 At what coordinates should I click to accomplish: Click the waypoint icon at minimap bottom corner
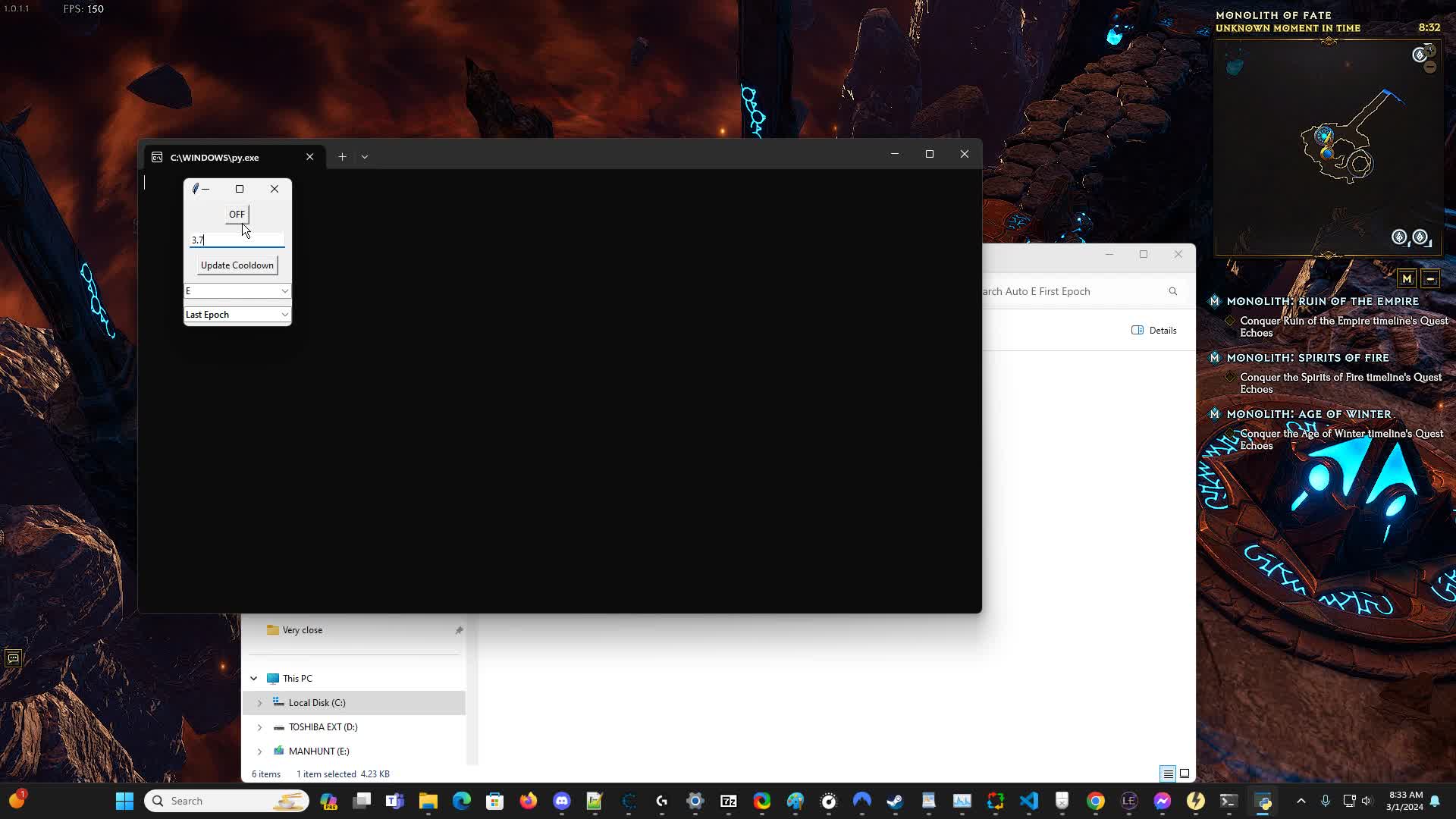click(1399, 237)
